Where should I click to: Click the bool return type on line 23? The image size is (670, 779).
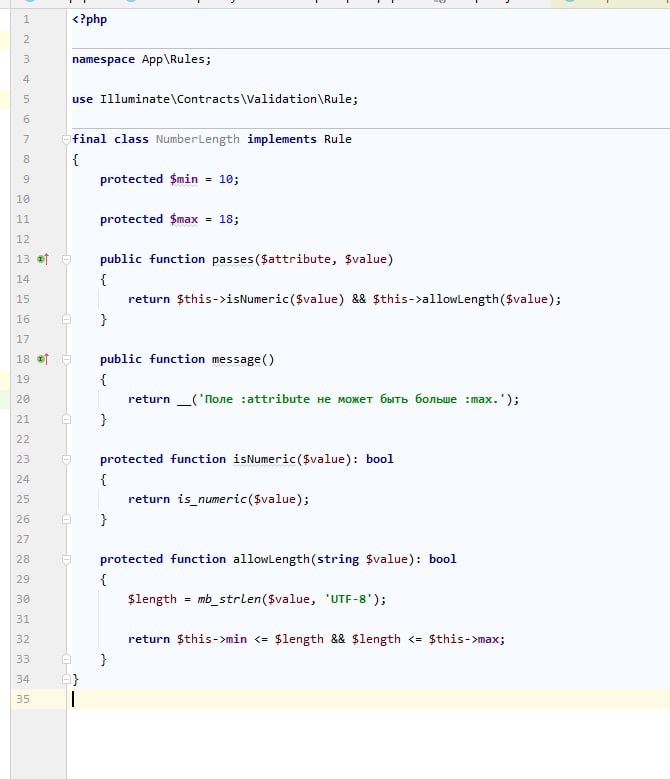point(379,459)
